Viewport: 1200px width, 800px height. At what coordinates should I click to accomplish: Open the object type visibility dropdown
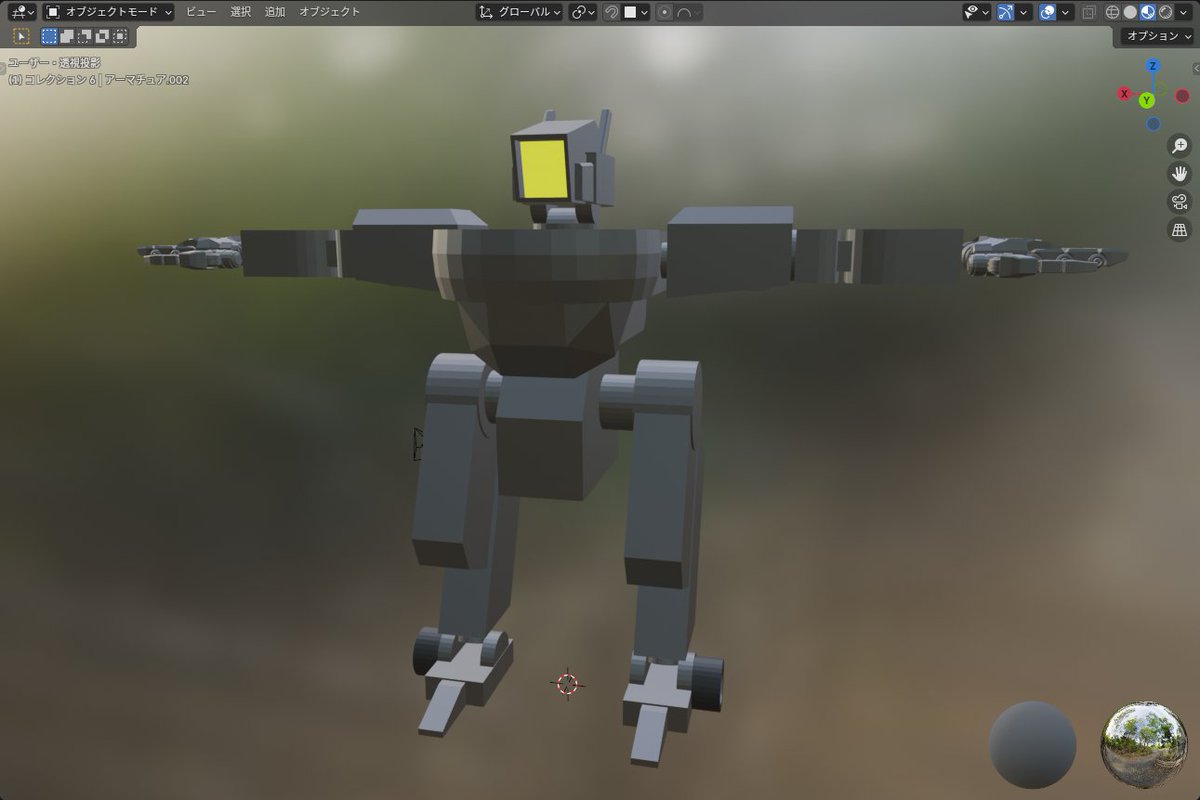[977, 12]
